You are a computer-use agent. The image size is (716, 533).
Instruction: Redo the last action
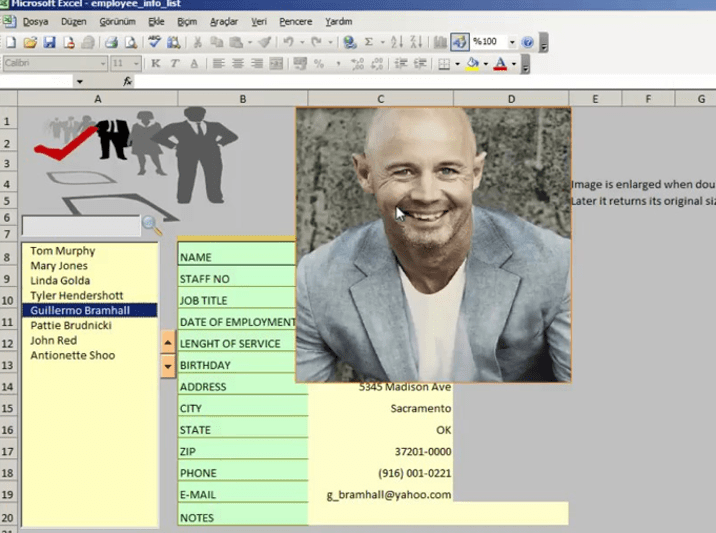pos(316,42)
